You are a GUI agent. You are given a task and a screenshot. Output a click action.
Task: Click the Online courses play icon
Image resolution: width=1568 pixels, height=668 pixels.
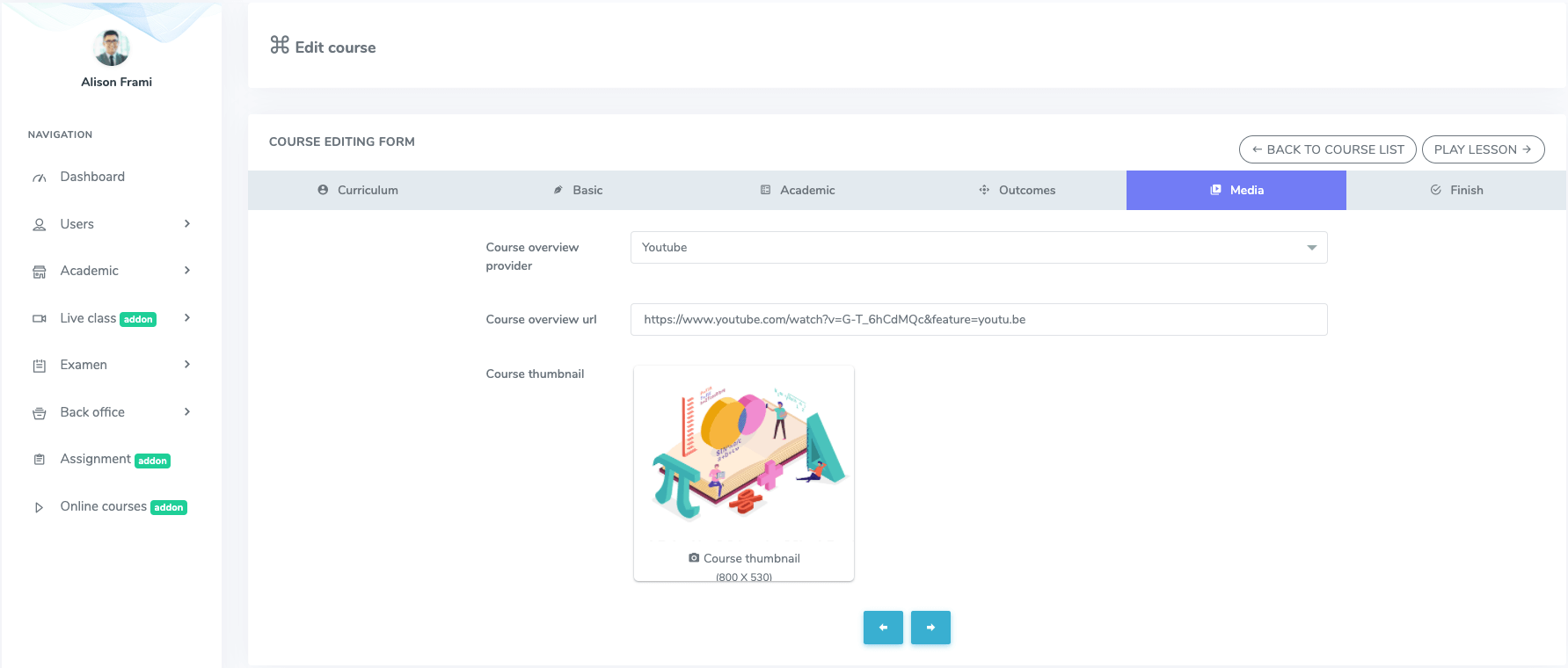(40, 507)
